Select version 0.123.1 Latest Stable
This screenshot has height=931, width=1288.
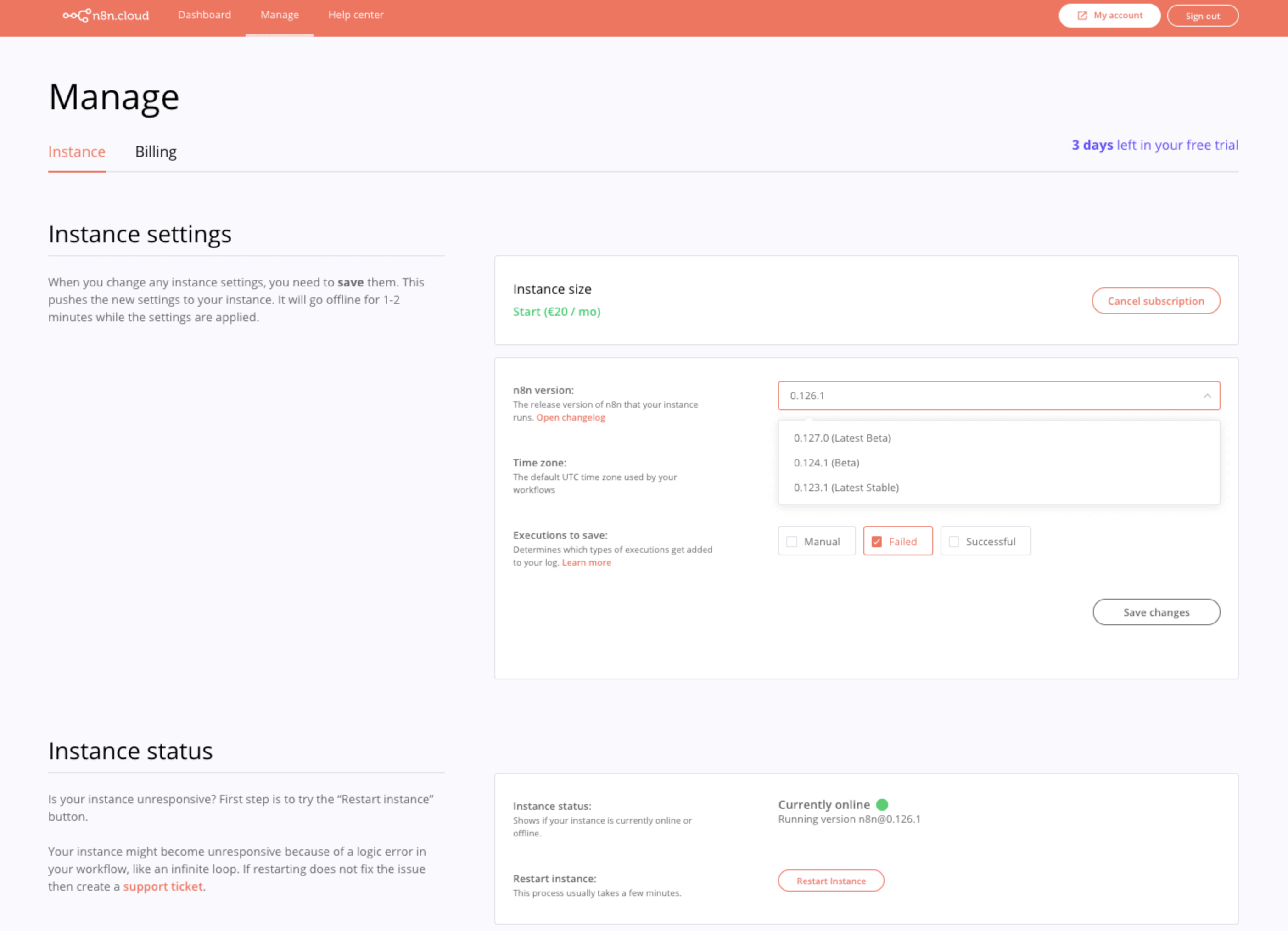[845, 487]
